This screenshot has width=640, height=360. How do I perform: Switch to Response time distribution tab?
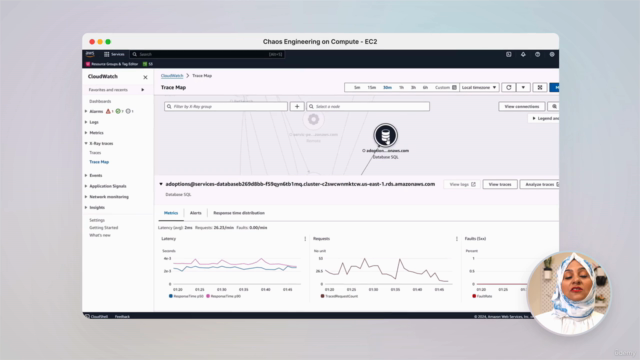pos(239,213)
